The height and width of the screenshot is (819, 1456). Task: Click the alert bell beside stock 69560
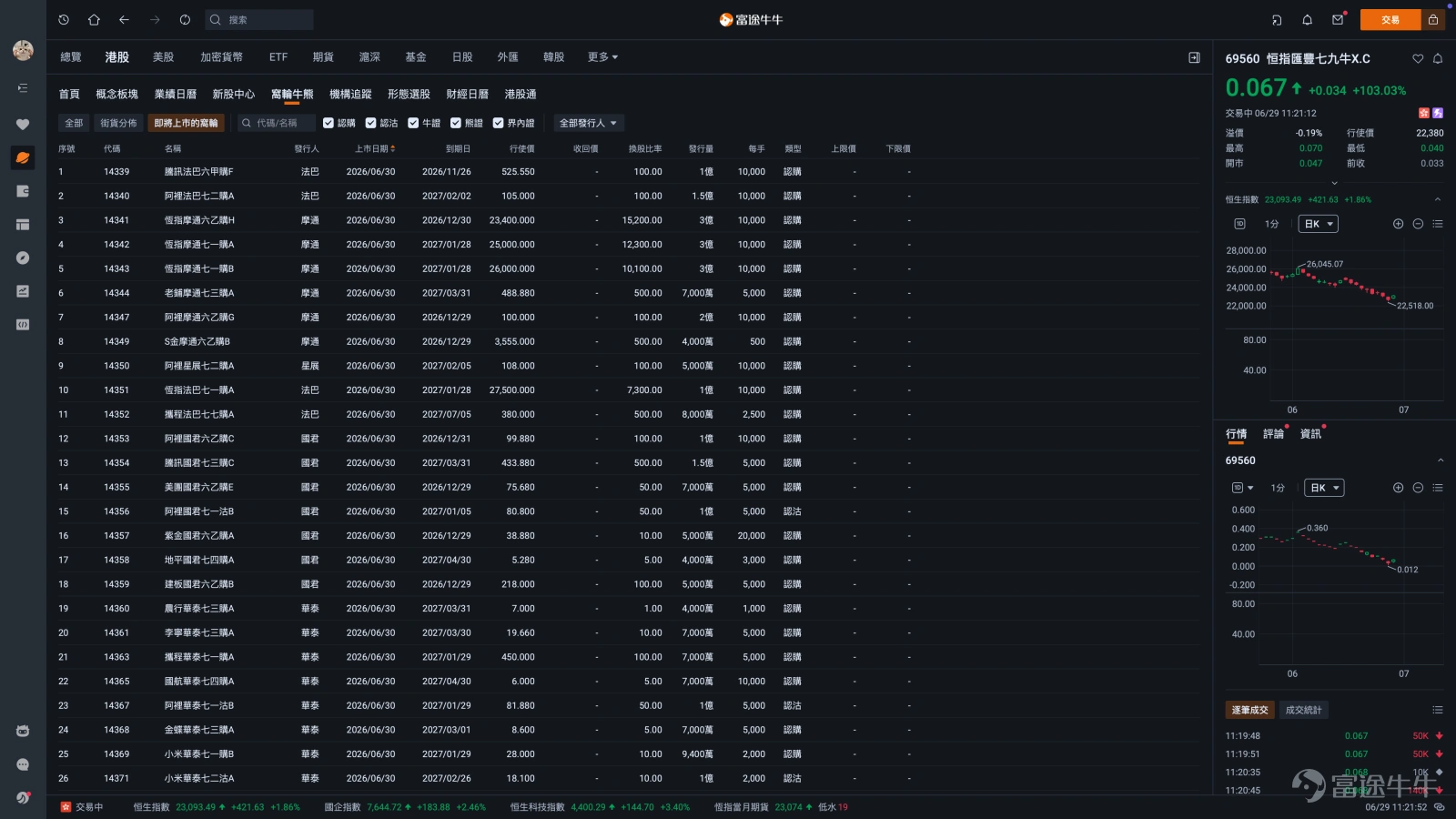click(1438, 58)
